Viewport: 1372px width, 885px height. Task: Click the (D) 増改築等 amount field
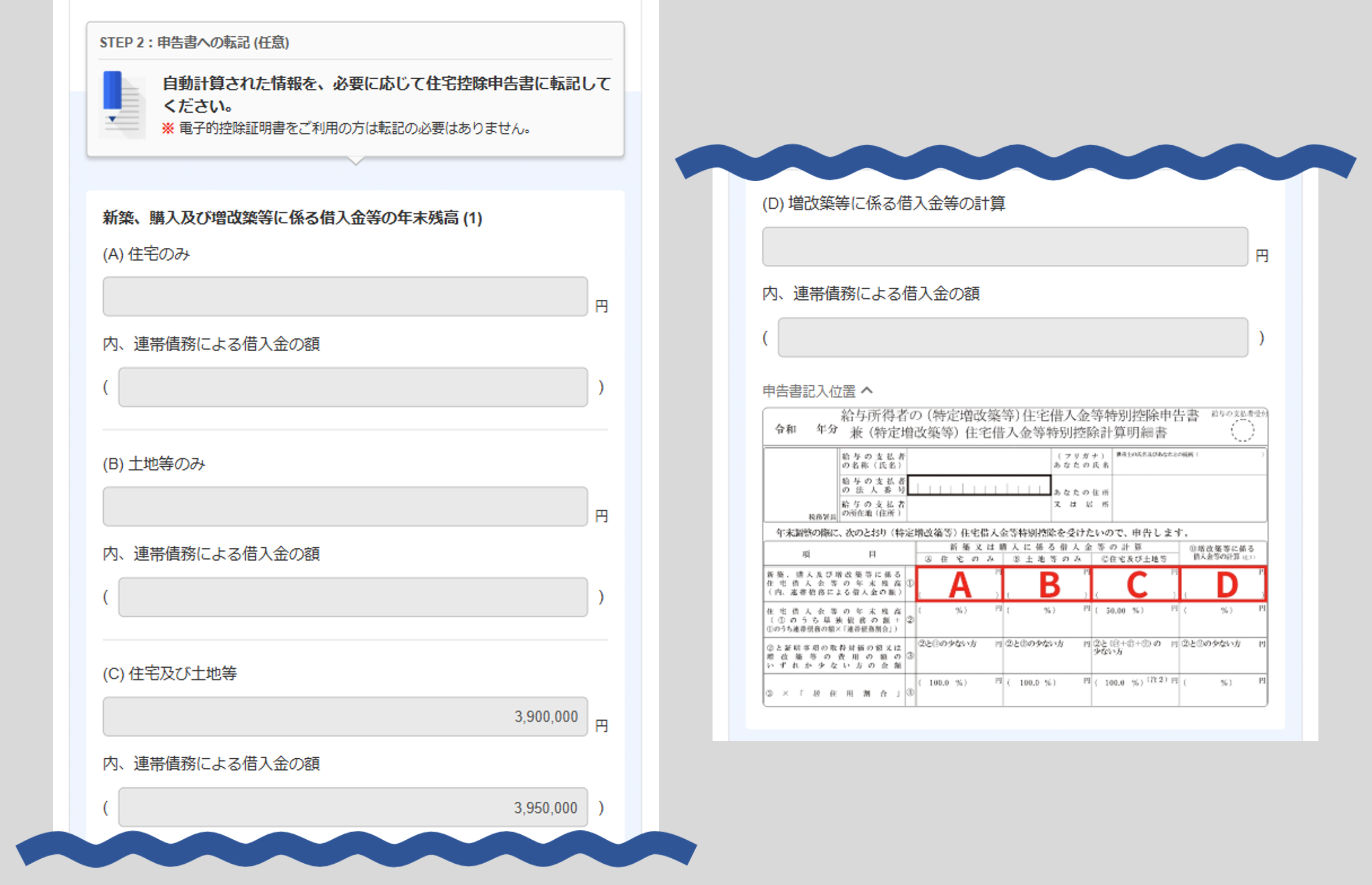(1005, 247)
